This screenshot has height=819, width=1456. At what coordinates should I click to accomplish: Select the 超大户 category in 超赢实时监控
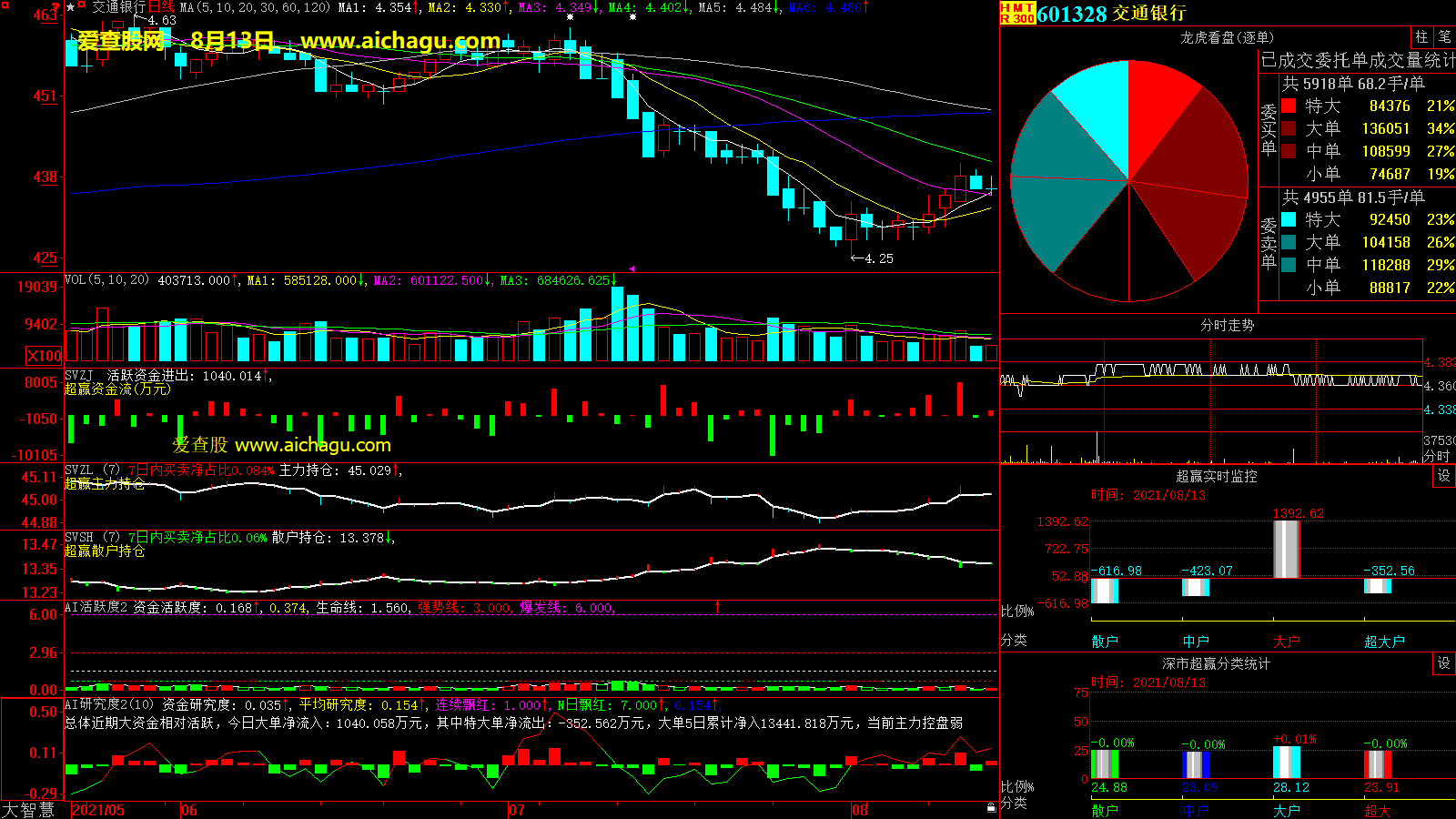pos(1384,642)
